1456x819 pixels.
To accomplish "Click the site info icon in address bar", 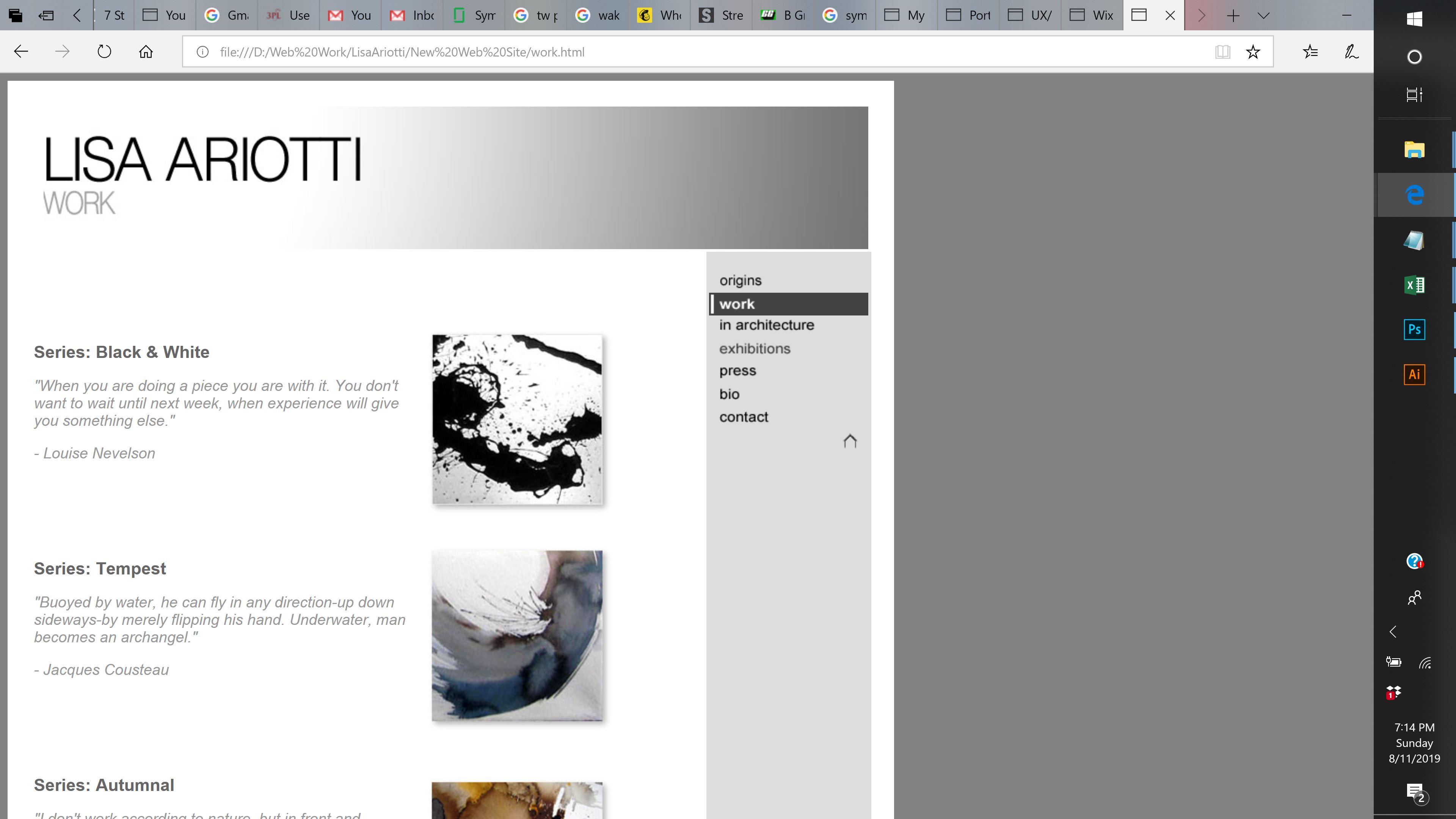I will coord(202,52).
